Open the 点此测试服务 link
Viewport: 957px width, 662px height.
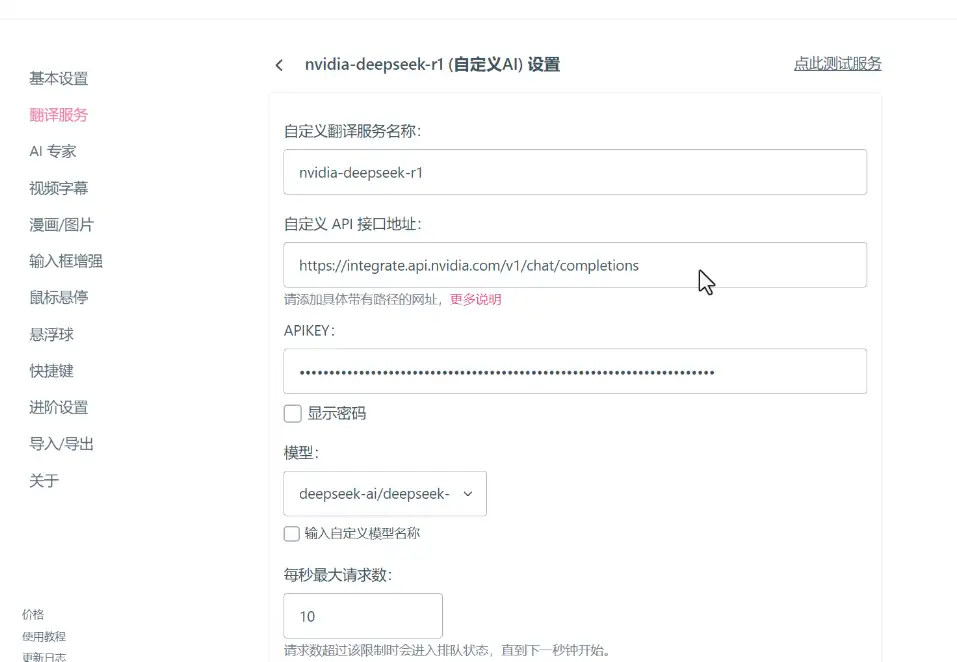(x=838, y=63)
